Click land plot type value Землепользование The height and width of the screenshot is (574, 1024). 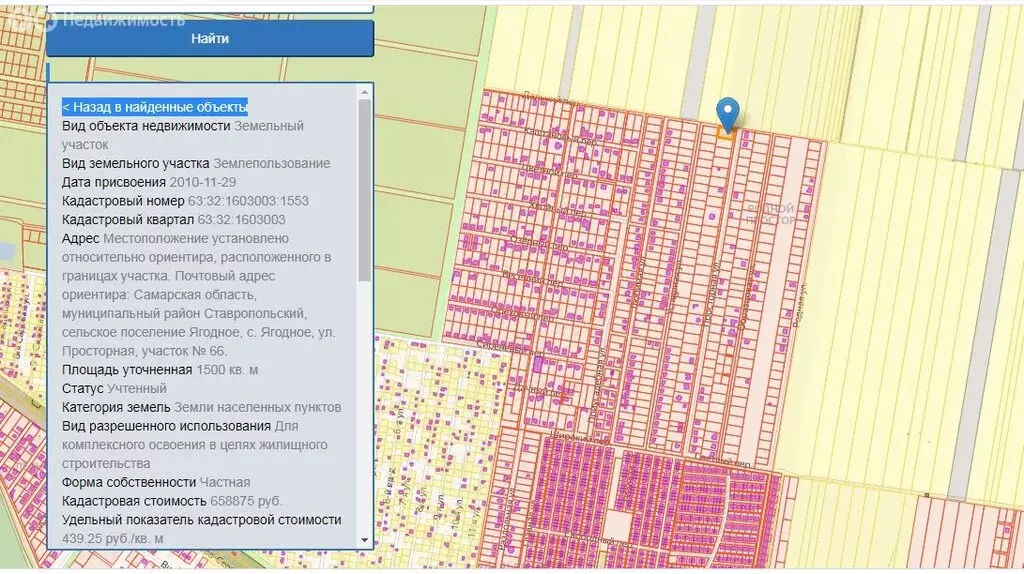click(x=272, y=164)
